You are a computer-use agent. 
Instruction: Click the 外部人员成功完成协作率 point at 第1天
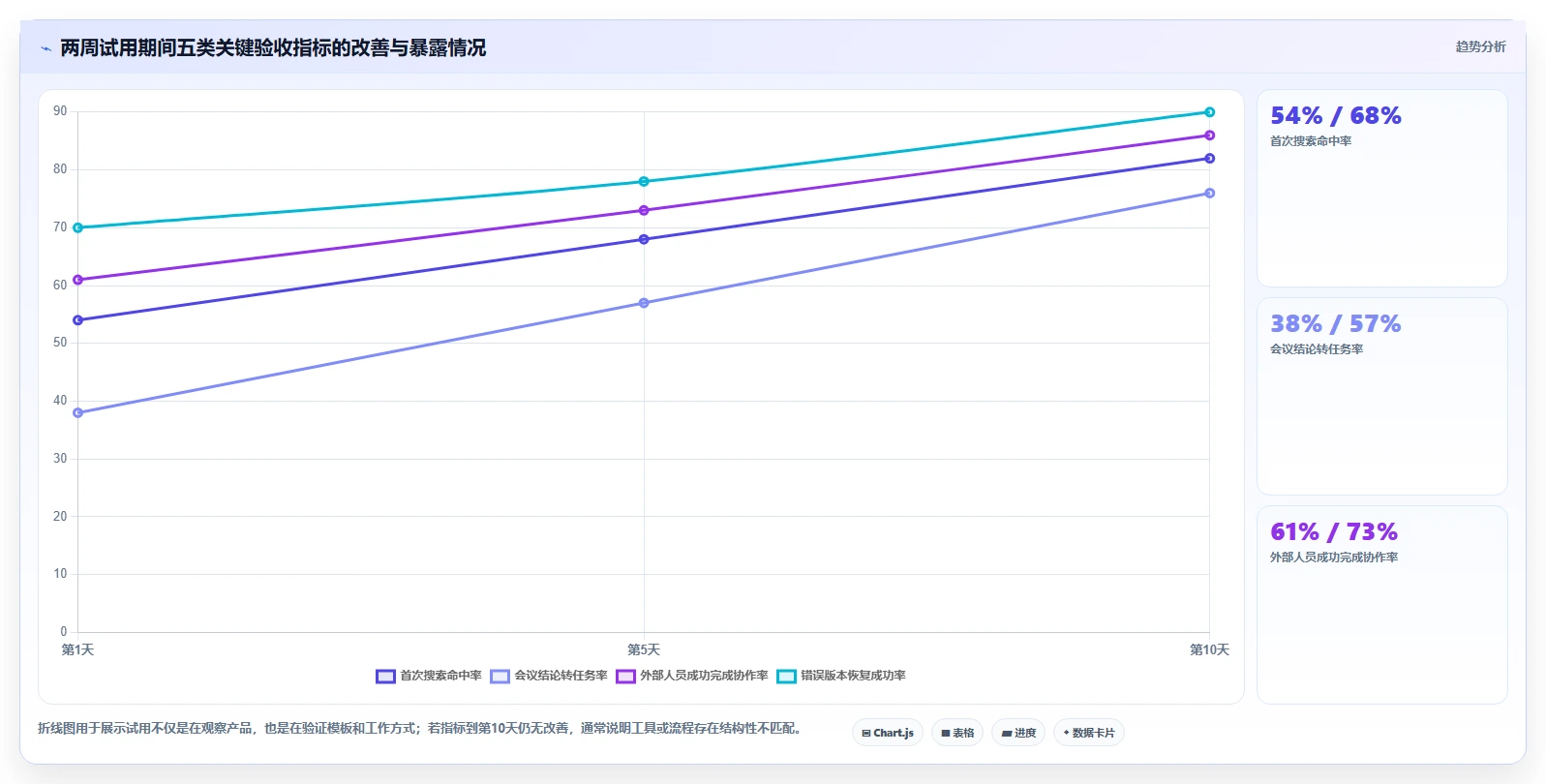(78, 280)
